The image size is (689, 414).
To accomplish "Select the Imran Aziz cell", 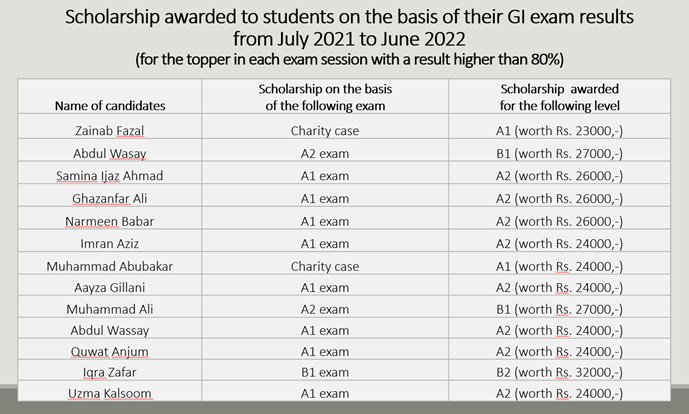I will 112,243.
